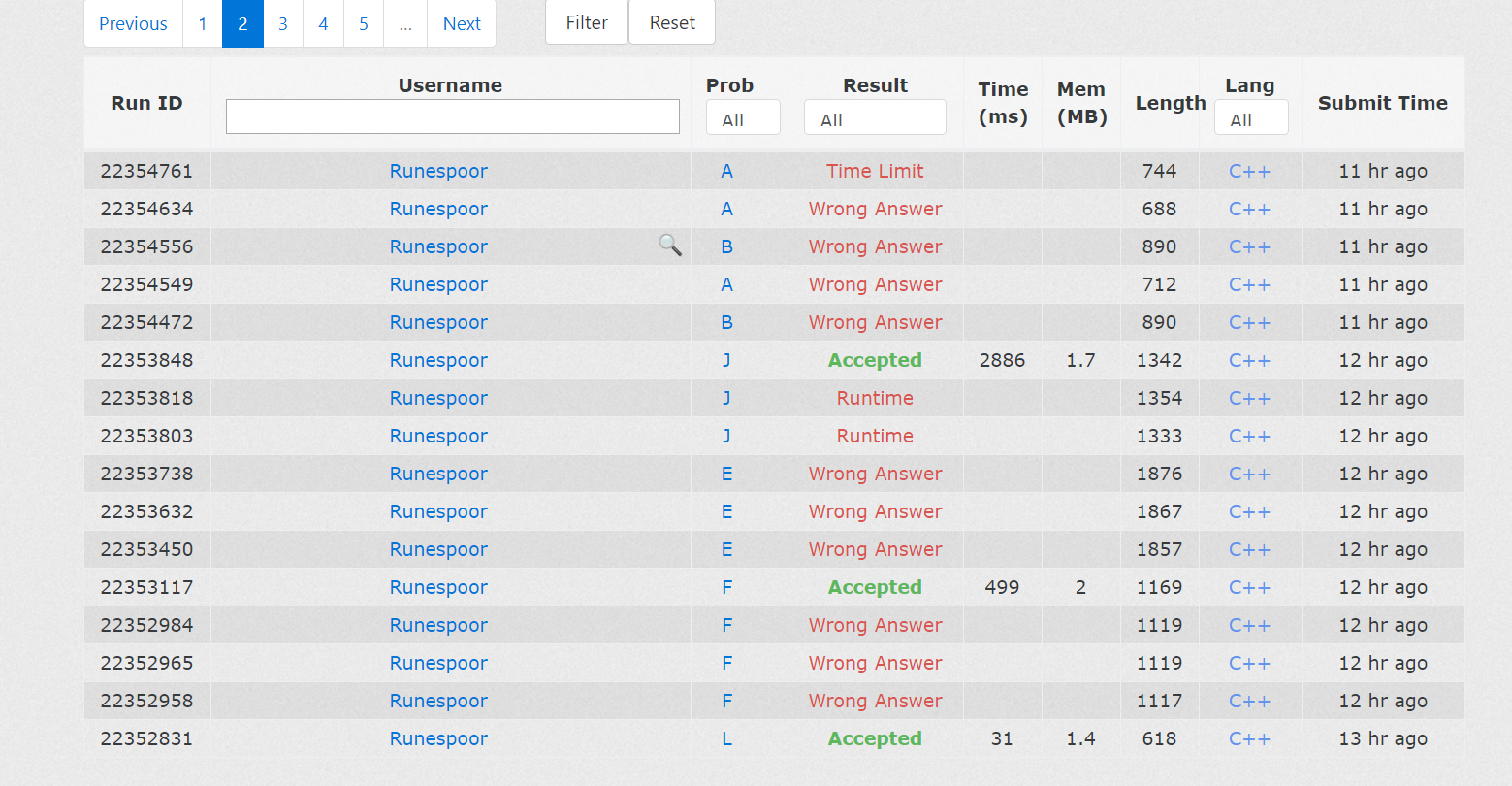Viewport: 1512px width, 786px height.
Task: Click Accepted result for run 22352831
Action: click(875, 738)
